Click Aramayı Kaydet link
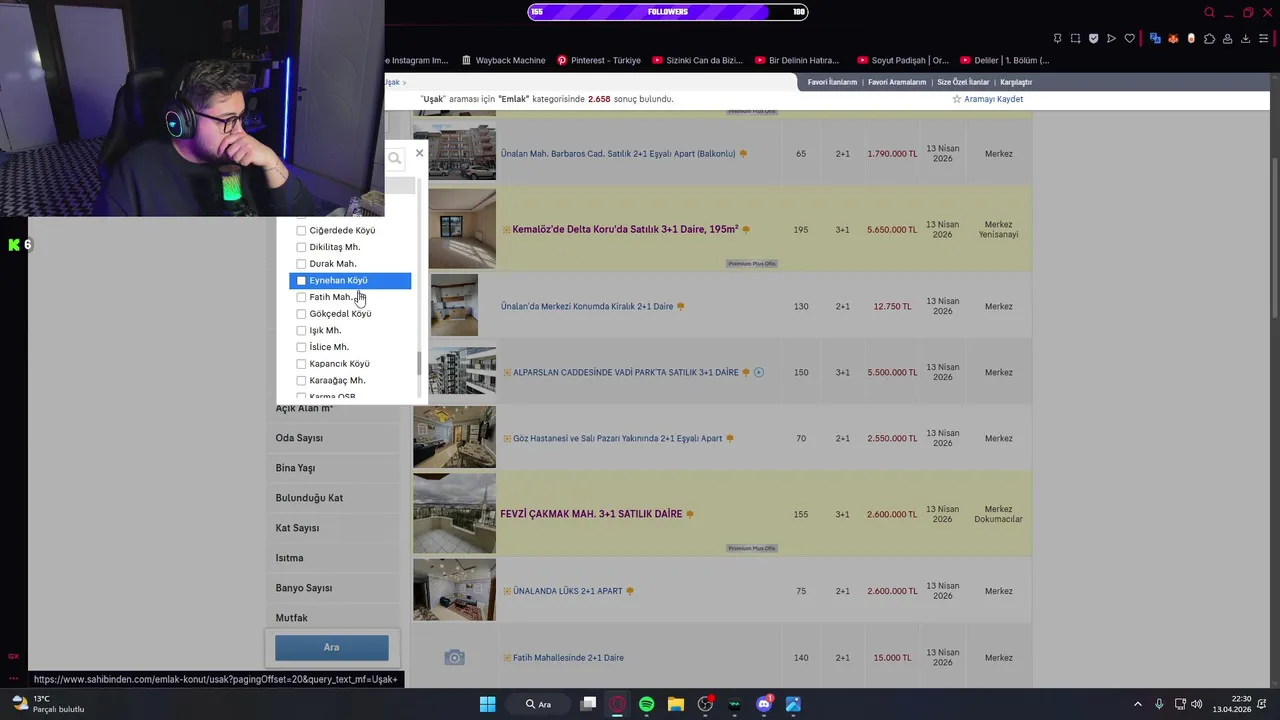Image resolution: width=1280 pixels, height=720 pixels. 993,99
